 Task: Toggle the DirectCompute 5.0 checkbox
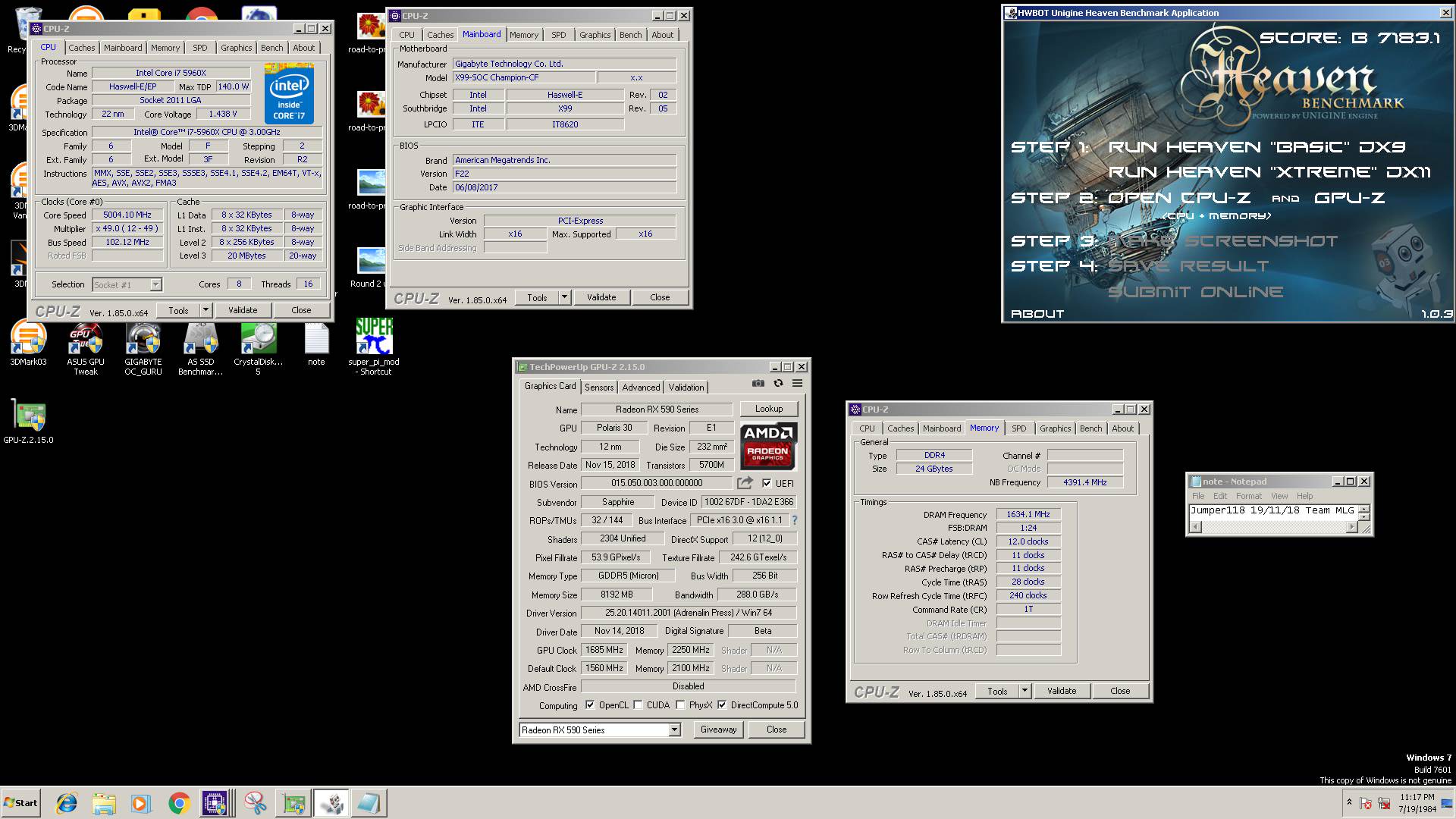[722, 704]
